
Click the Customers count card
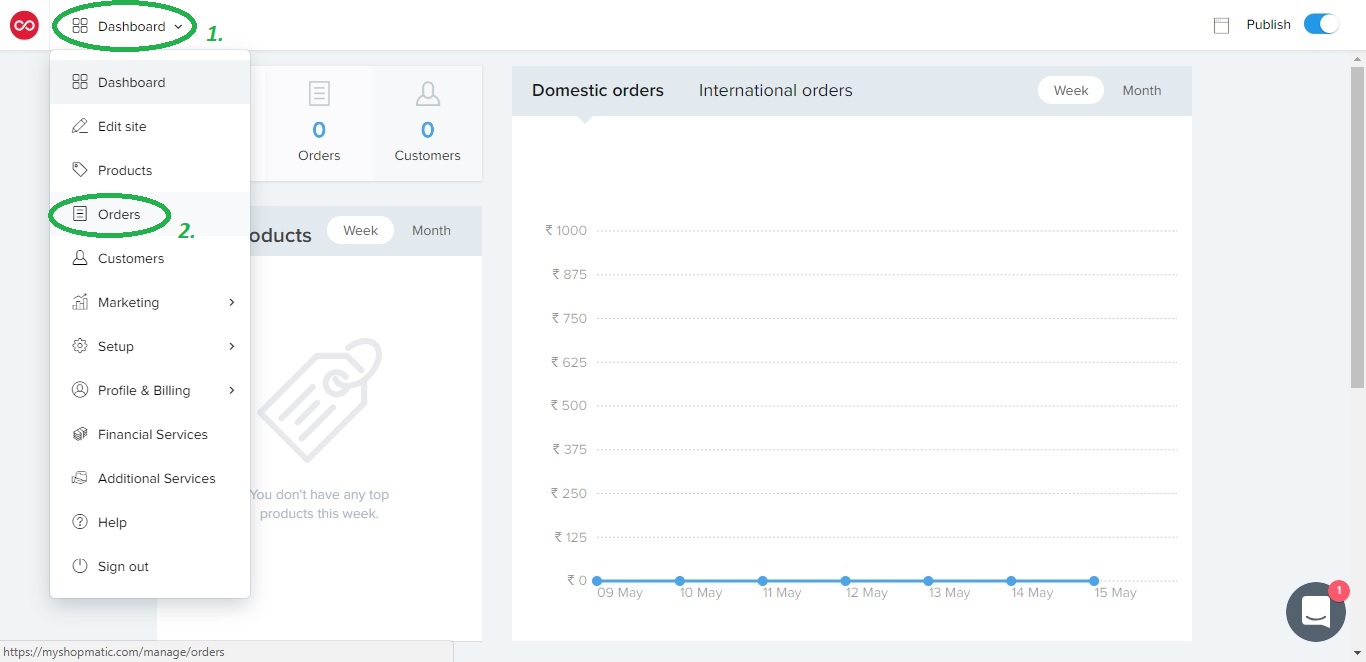428,123
